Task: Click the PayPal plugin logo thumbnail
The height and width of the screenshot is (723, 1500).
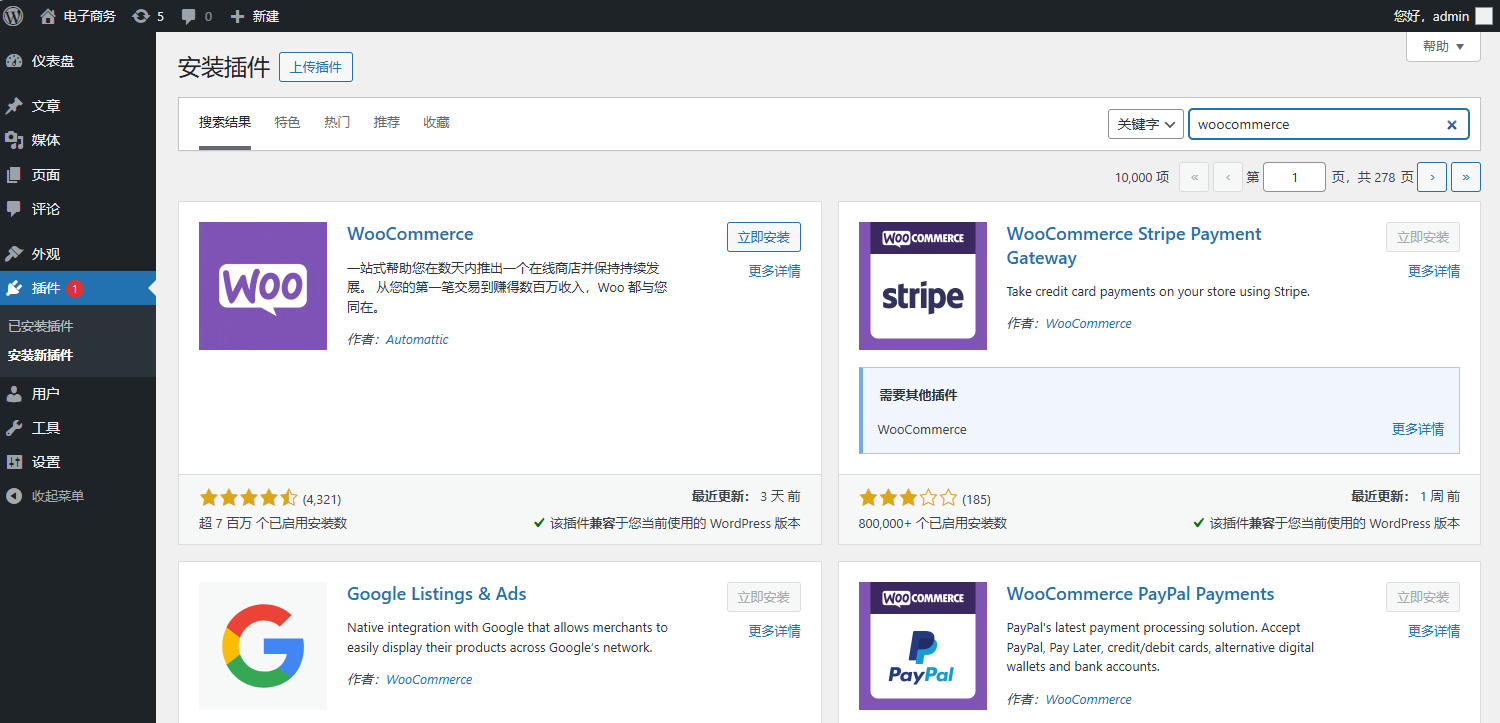Action: 923,646
